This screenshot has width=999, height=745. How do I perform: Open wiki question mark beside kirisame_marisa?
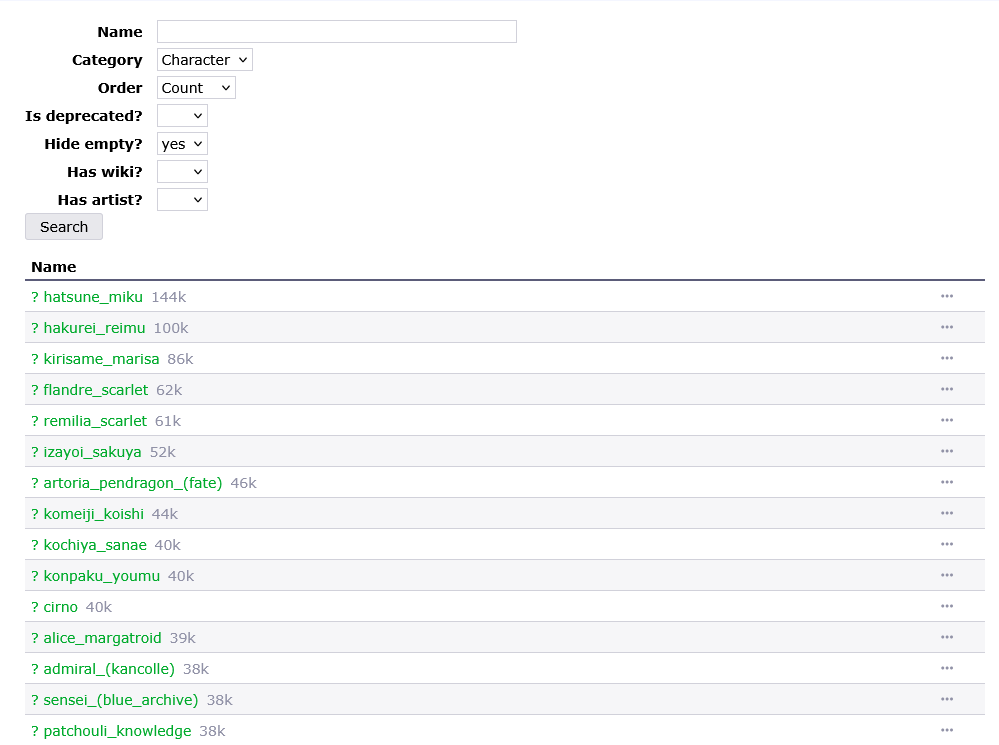click(35, 359)
